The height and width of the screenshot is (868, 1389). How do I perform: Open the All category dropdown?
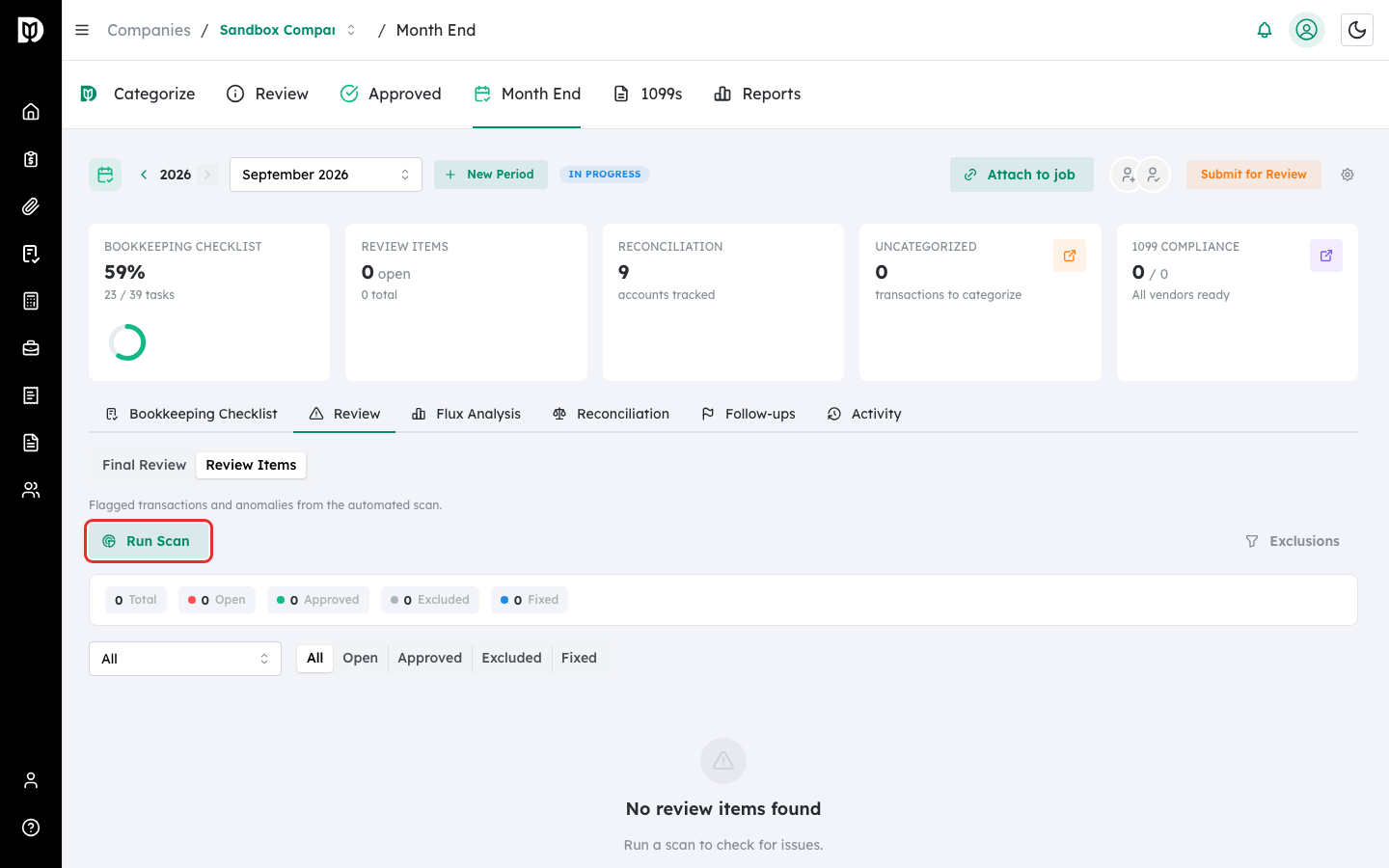185,659
